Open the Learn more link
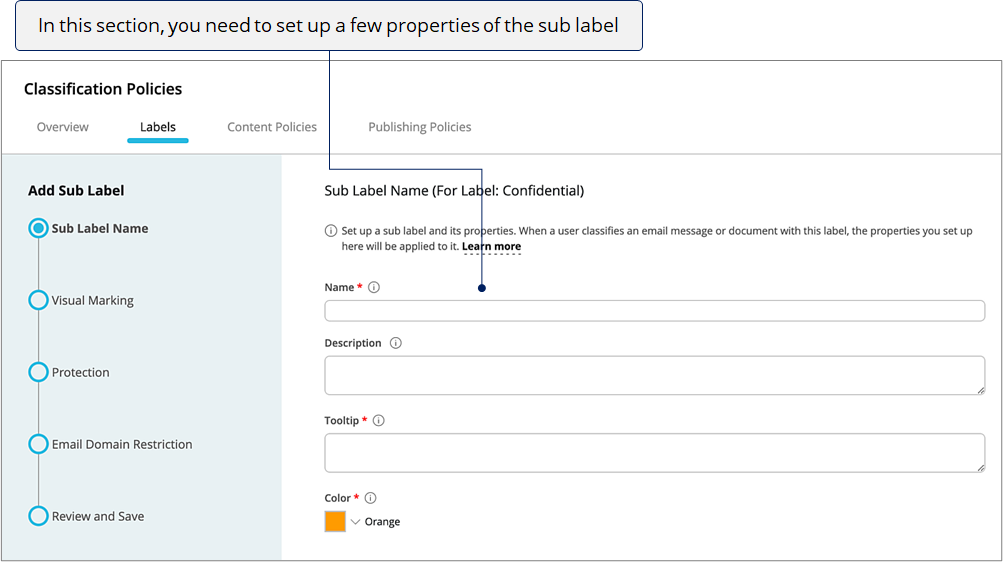Image resolution: width=1003 pixels, height=562 pixels. [491, 246]
